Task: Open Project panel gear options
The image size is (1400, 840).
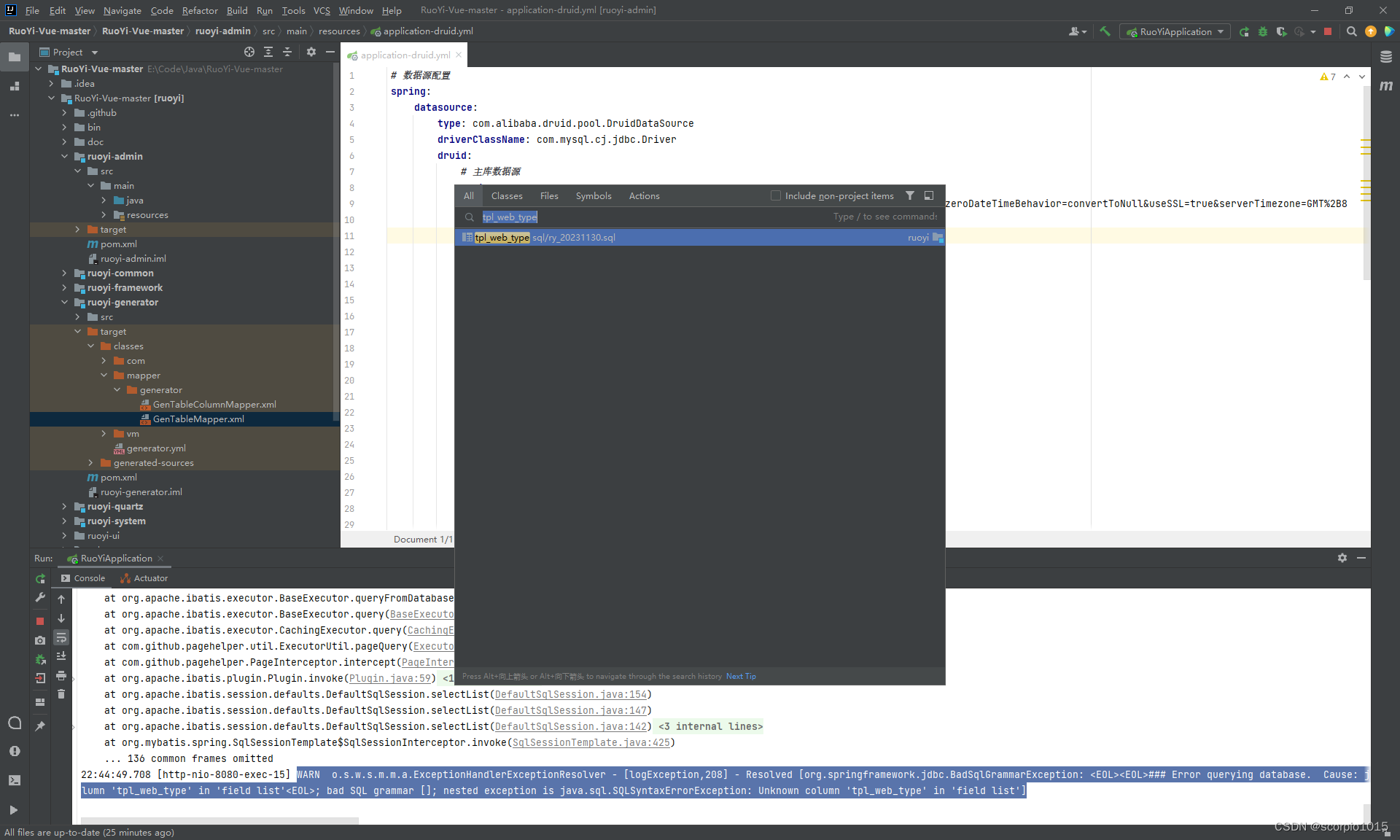Action: [311, 52]
